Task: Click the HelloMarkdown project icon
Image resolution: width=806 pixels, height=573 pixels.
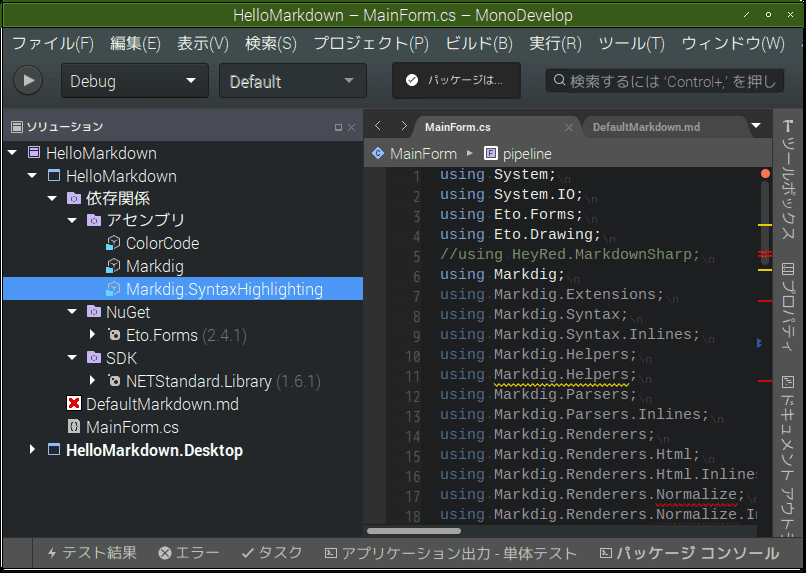Action: point(54,175)
